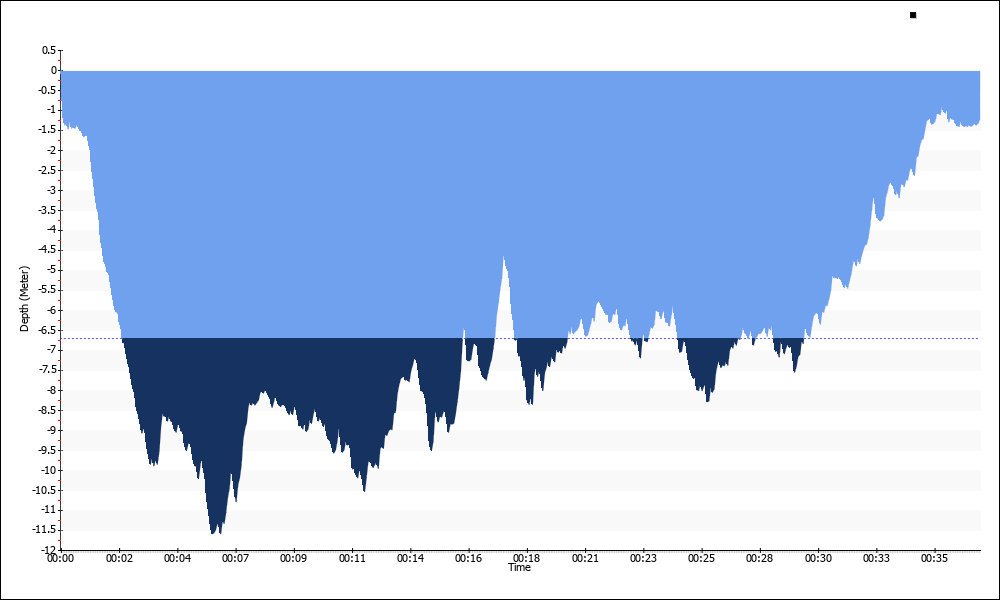Click the 00:23 time axis label
This screenshot has width=1000, height=600.
(643, 559)
